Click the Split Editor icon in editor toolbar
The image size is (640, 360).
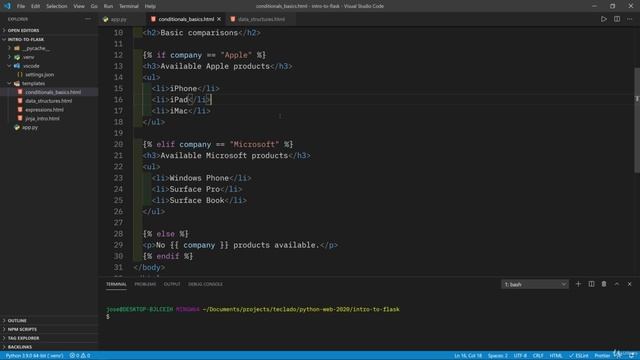[617, 19]
